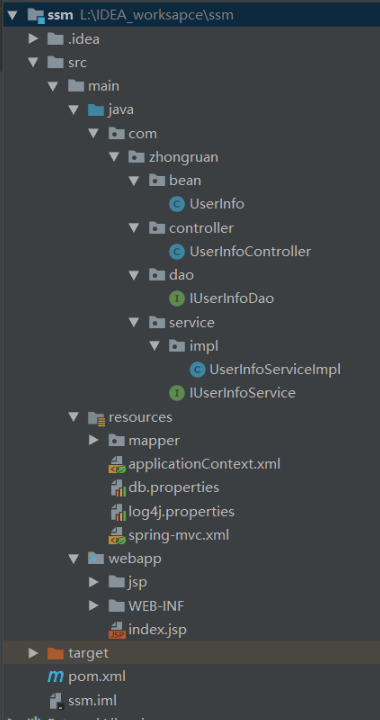Collapse the ssm project root arrow
Screen dimensions: 380x720
click(x=12, y=15)
